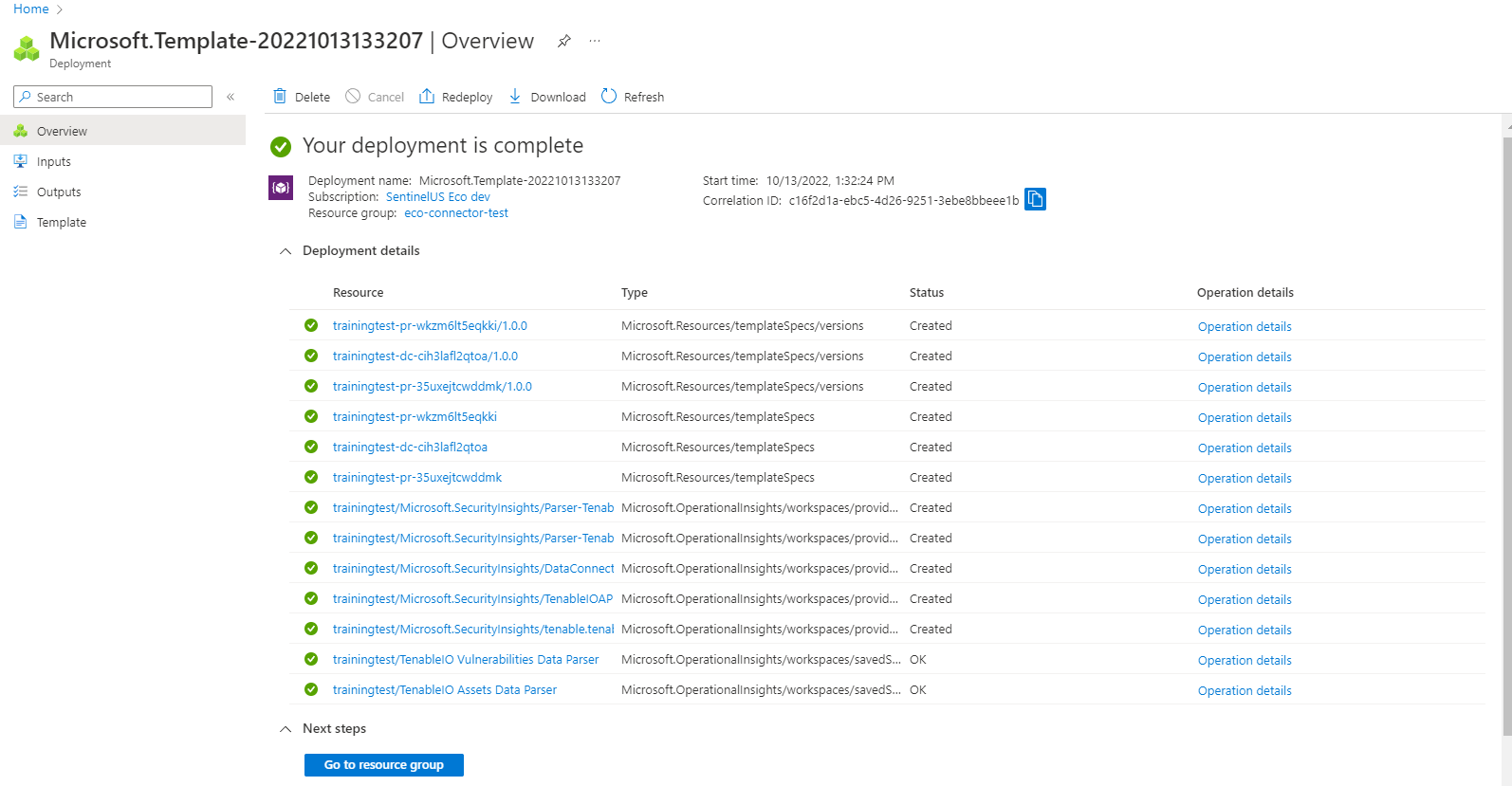Open the Inputs menu item

point(122,161)
